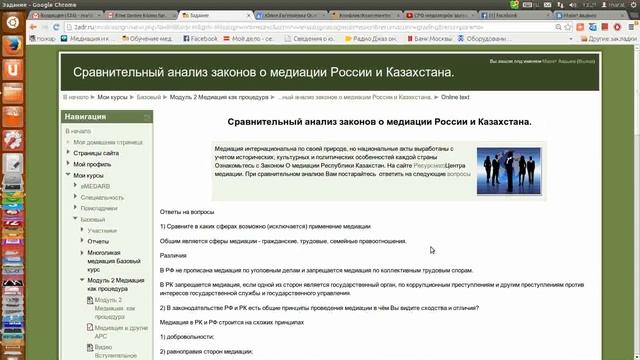
Task: Open the power session menu icon
Action: [x=633, y=4]
